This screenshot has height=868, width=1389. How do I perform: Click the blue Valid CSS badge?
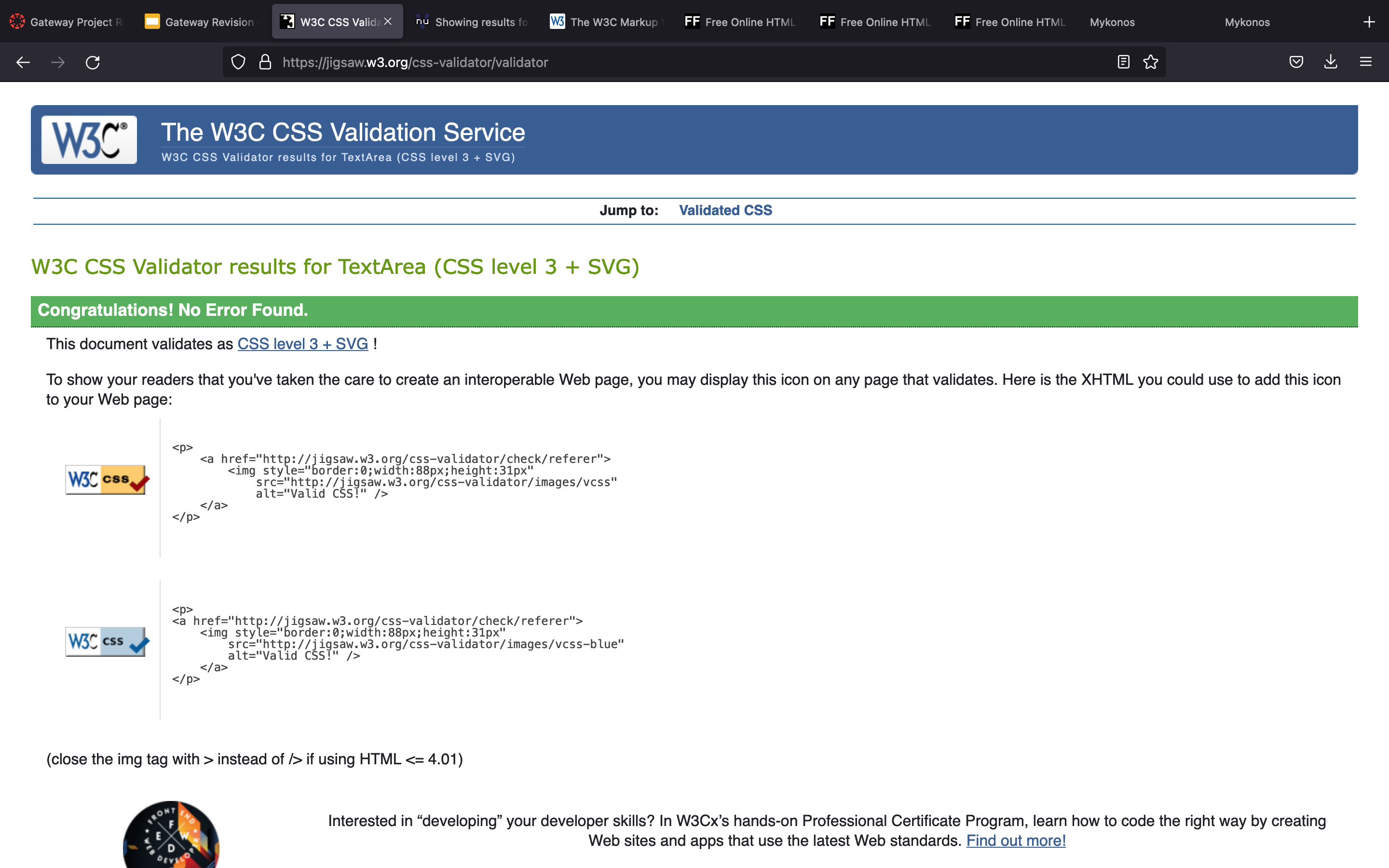click(107, 642)
